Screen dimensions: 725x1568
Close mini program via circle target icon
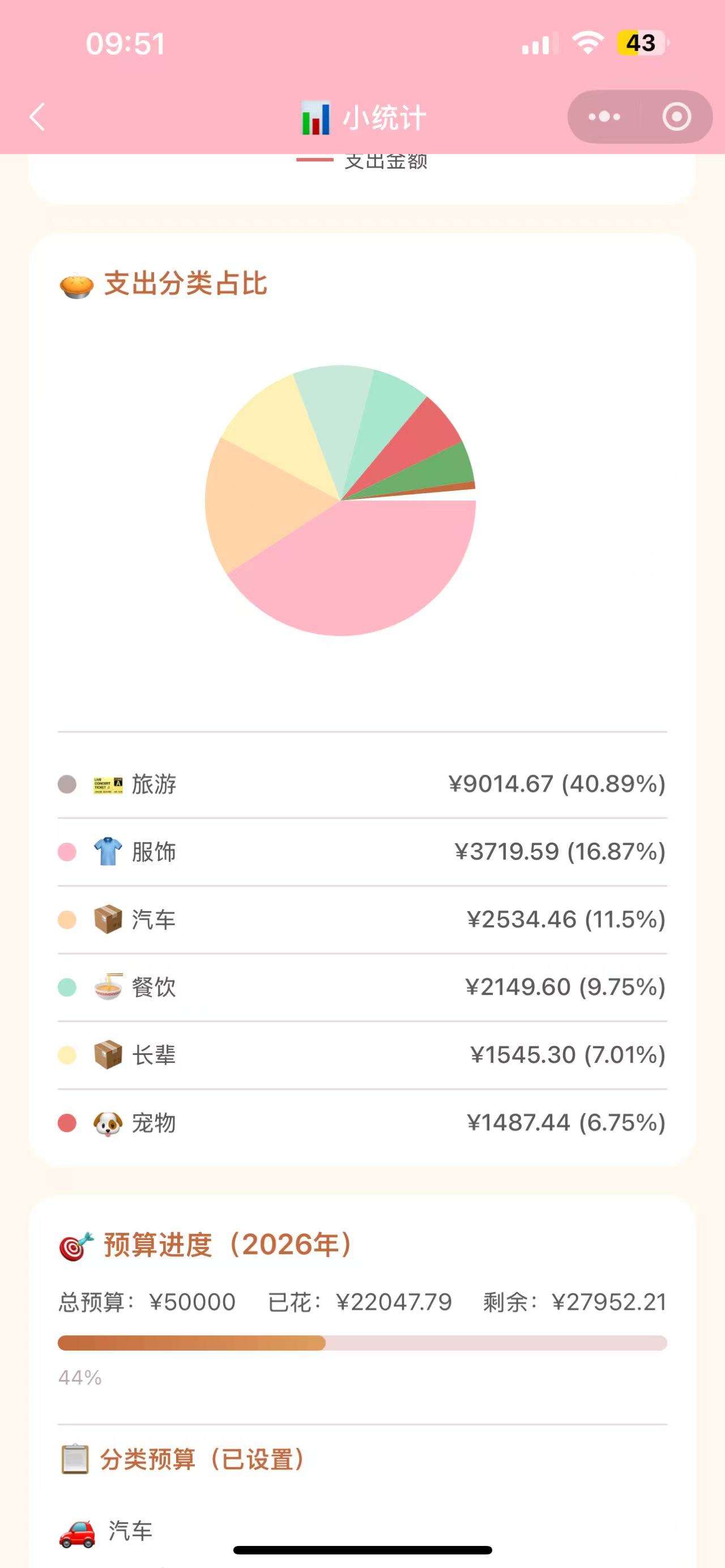pos(676,116)
